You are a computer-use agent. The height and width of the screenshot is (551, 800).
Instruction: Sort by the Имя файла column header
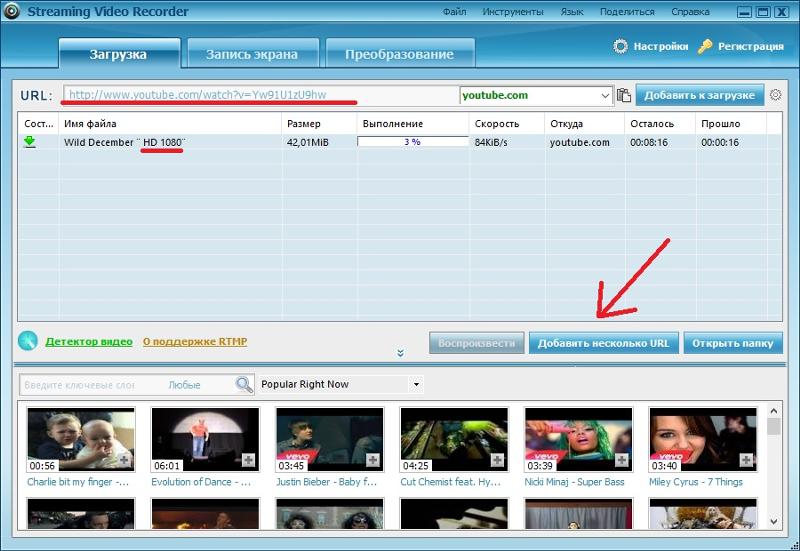[170, 123]
